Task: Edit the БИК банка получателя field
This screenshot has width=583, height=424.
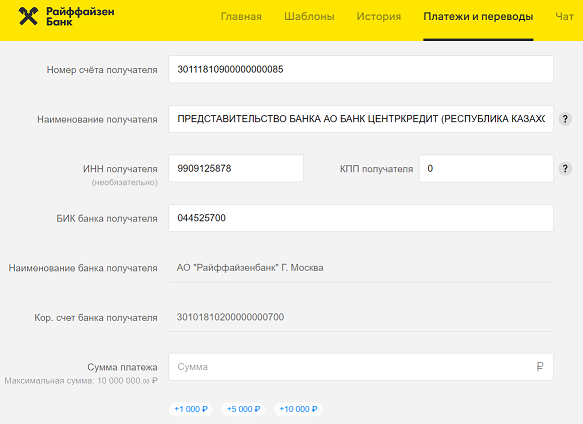Action: (361, 218)
